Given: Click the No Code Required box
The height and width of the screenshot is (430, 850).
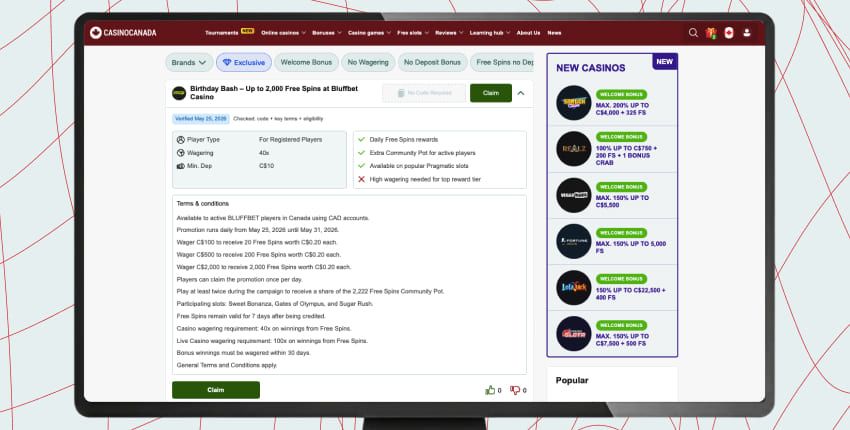Looking at the screenshot, I should click(x=424, y=93).
